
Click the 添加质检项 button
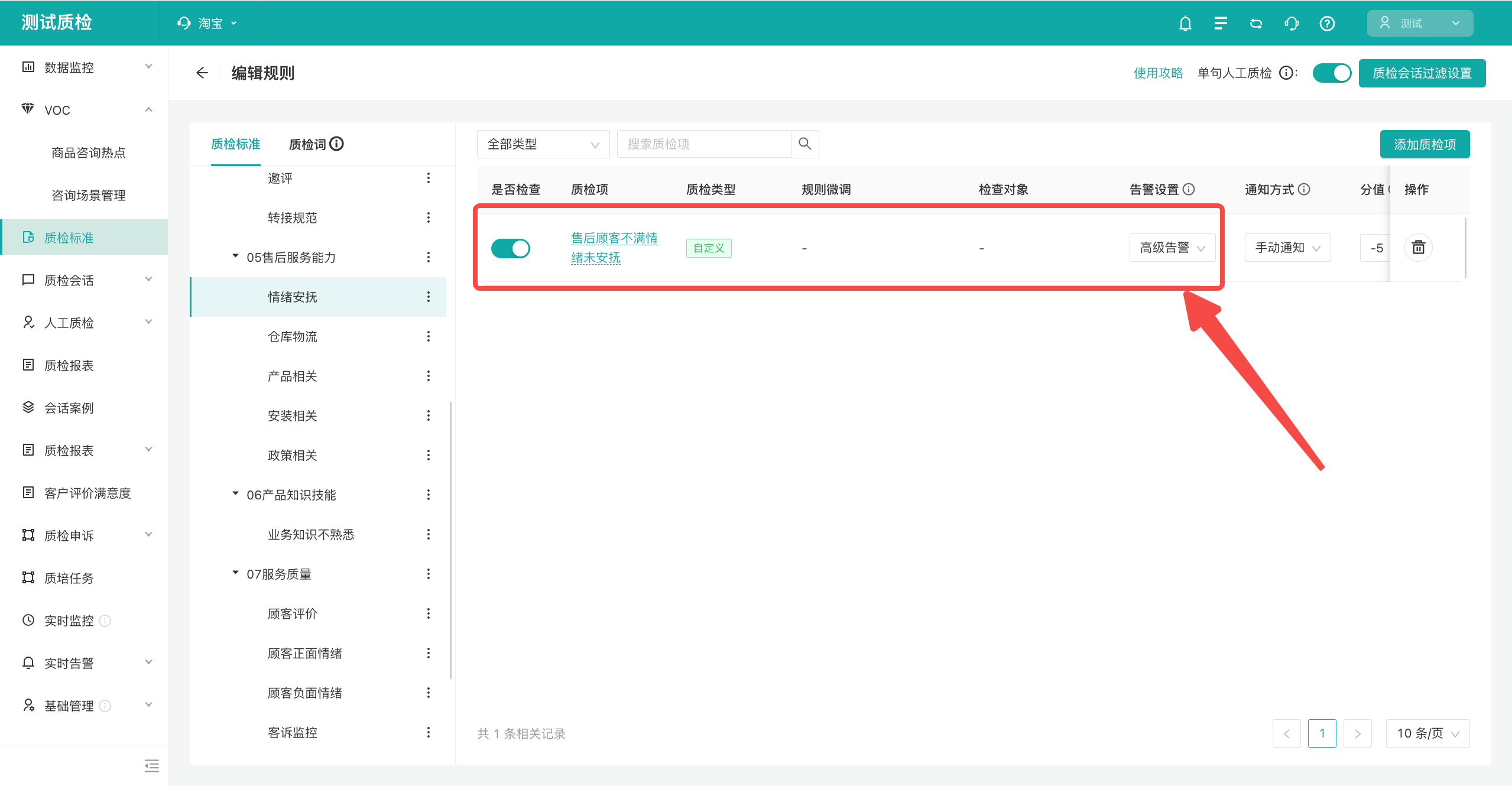tap(1425, 144)
